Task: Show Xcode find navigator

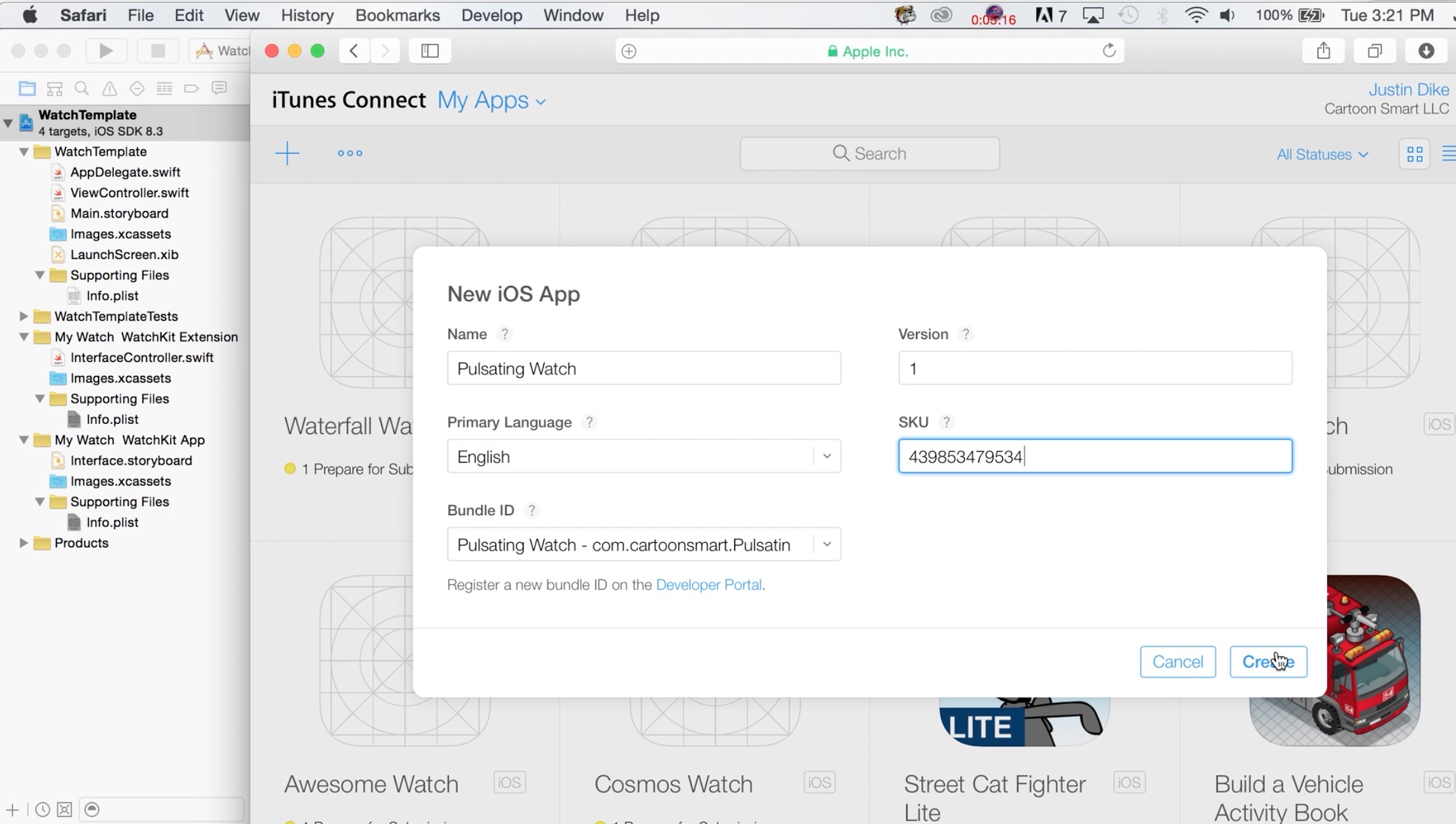Action: coord(81,88)
